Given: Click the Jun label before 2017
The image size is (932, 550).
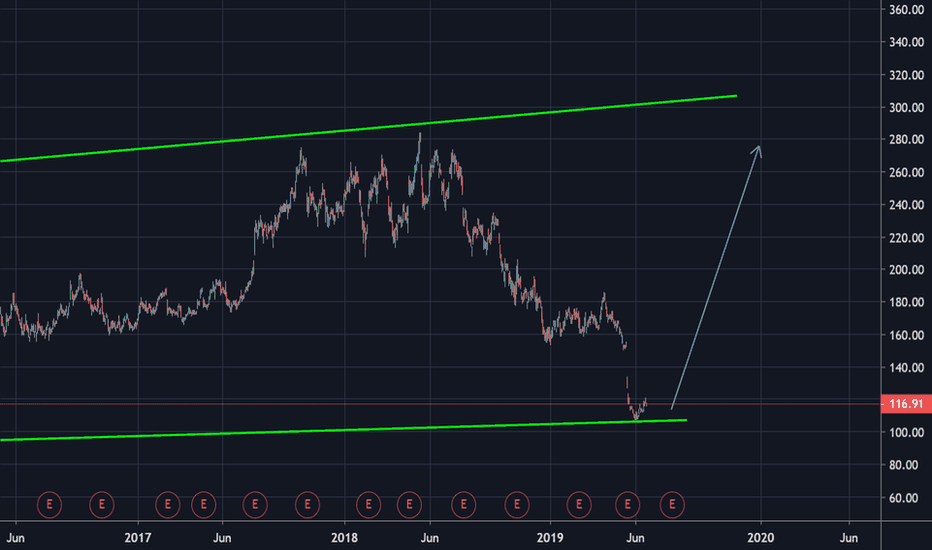Looking at the screenshot, I should coord(15,538).
